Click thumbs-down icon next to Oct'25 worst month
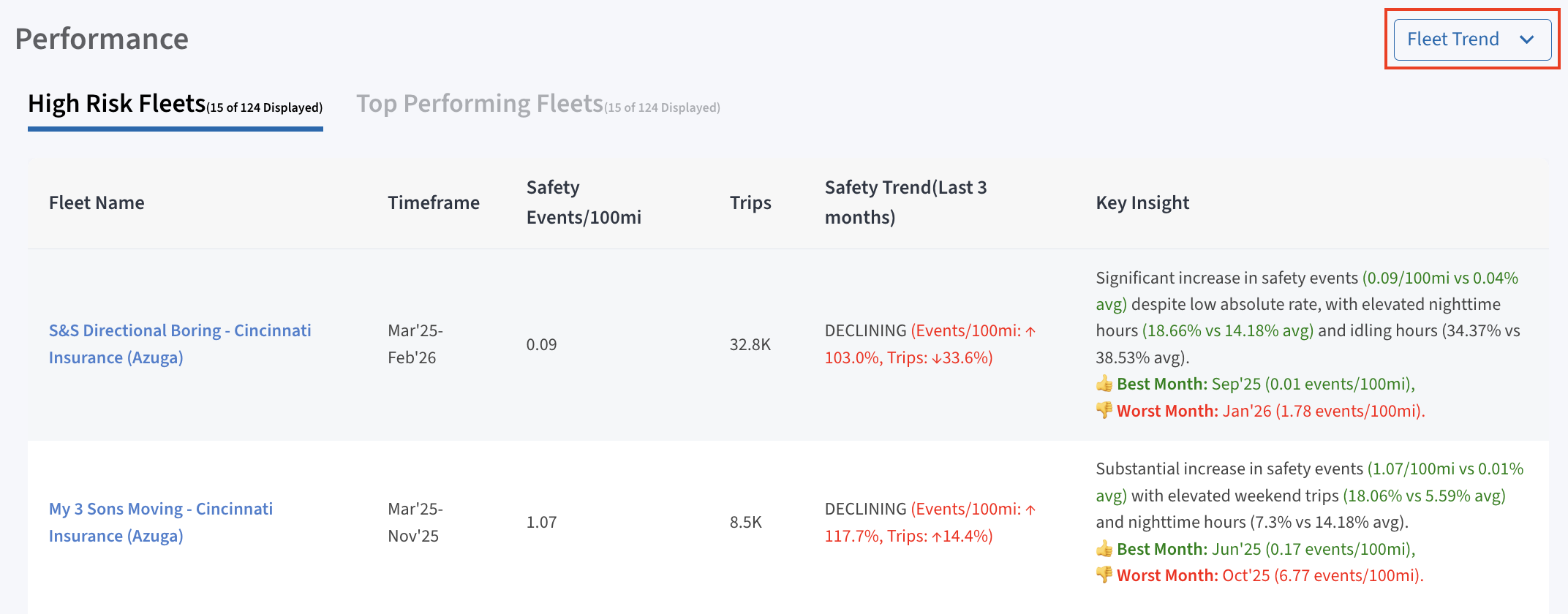This screenshot has height=614, width=1568. (1104, 575)
